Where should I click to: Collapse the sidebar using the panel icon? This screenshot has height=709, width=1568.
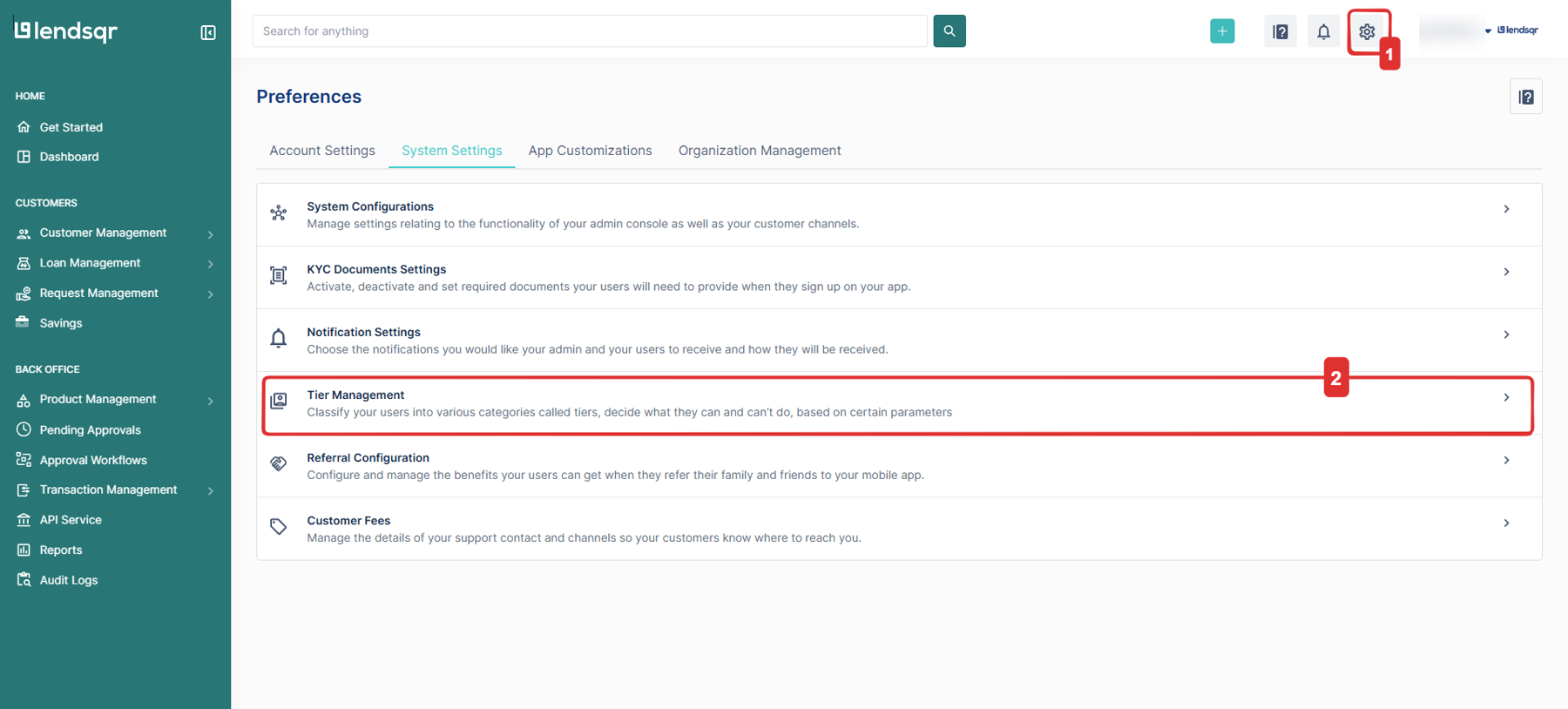[x=208, y=32]
